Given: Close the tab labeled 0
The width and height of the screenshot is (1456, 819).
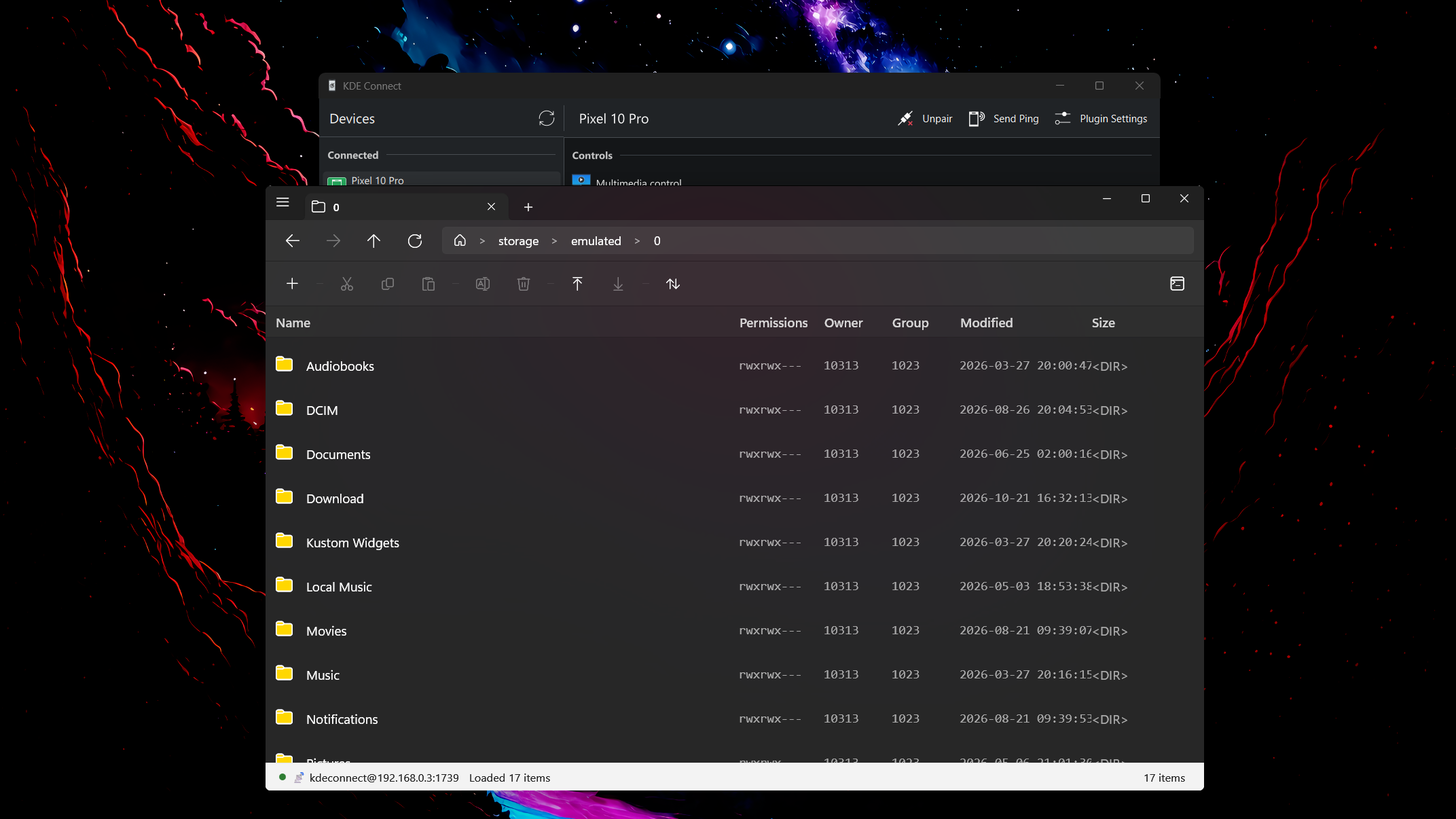Looking at the screenshot, I should pyautogui.click(x=492, y=206).
